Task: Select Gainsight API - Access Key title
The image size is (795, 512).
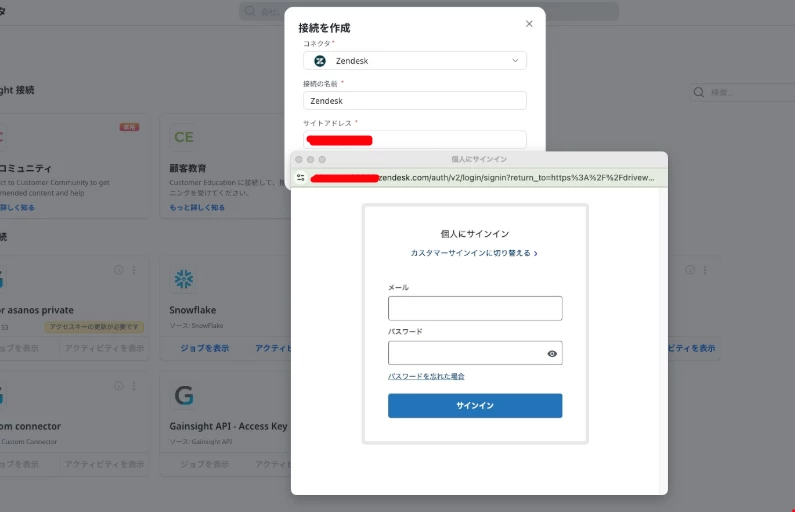Action: click(228, 426)
